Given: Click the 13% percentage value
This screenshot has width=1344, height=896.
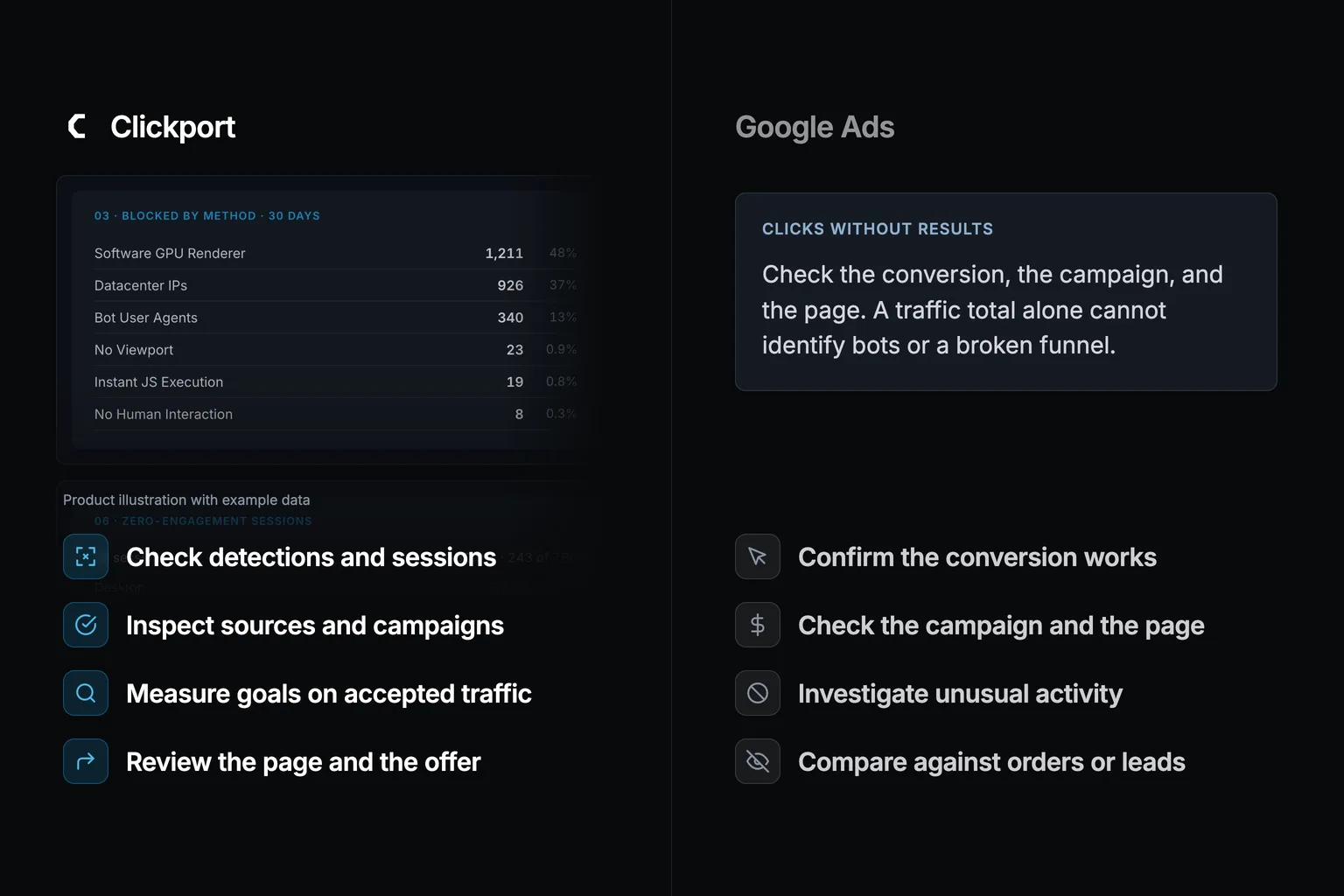Looking at the screenshot, I should [x=563, y=317].
